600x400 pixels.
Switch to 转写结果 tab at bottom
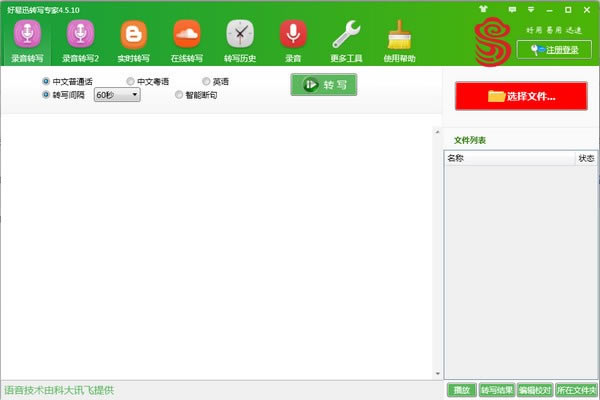496,390
